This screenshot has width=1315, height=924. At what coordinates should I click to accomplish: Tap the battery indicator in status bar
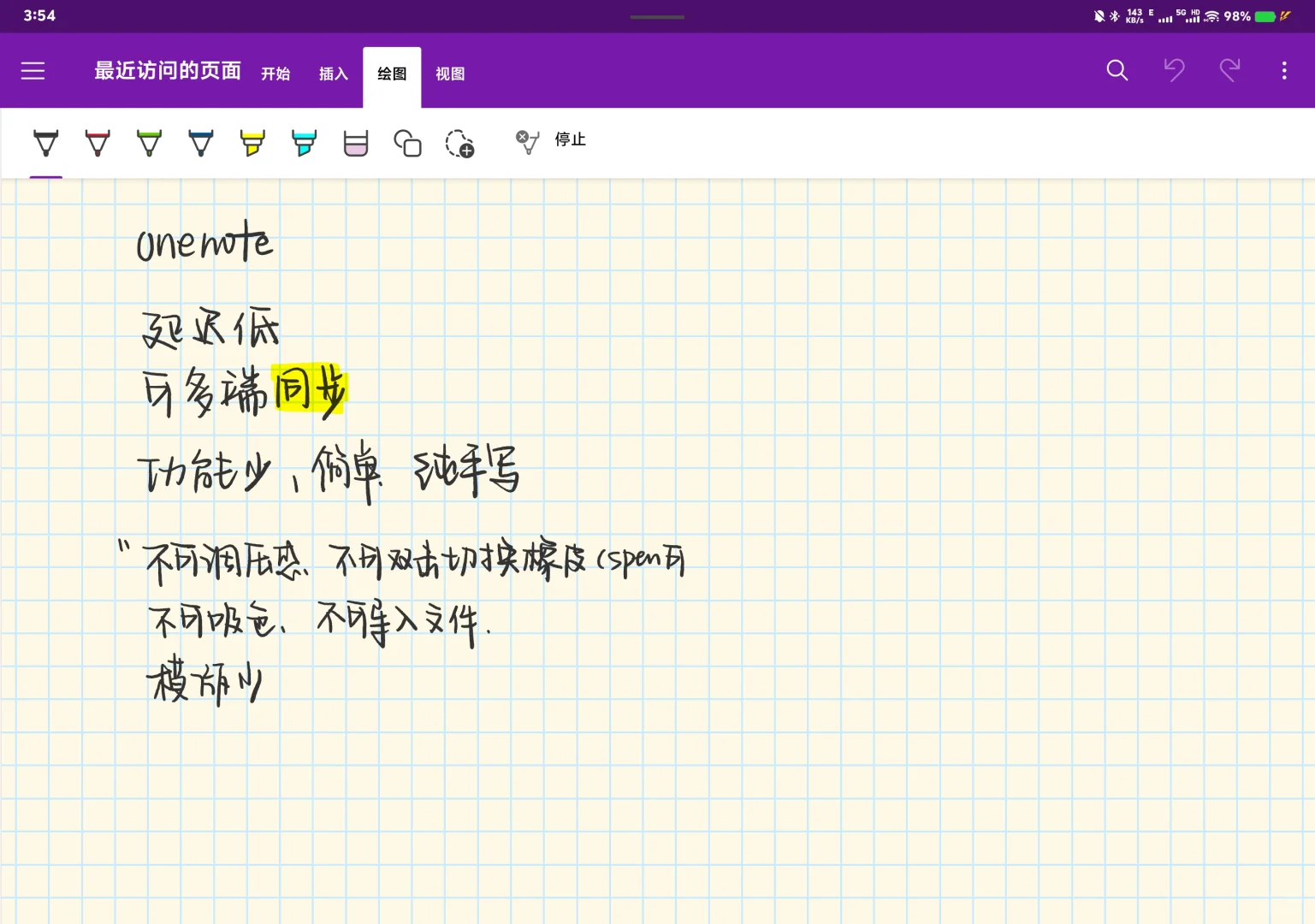(1265, 16)
